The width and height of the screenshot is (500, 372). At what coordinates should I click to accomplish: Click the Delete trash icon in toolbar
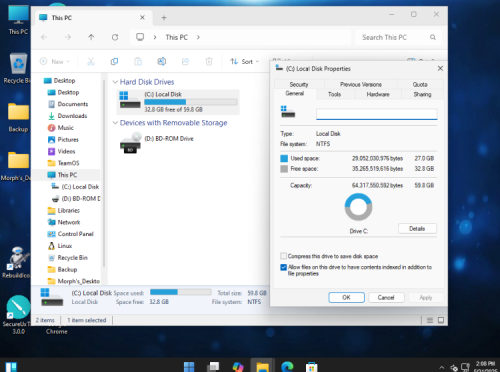point(209,61)
